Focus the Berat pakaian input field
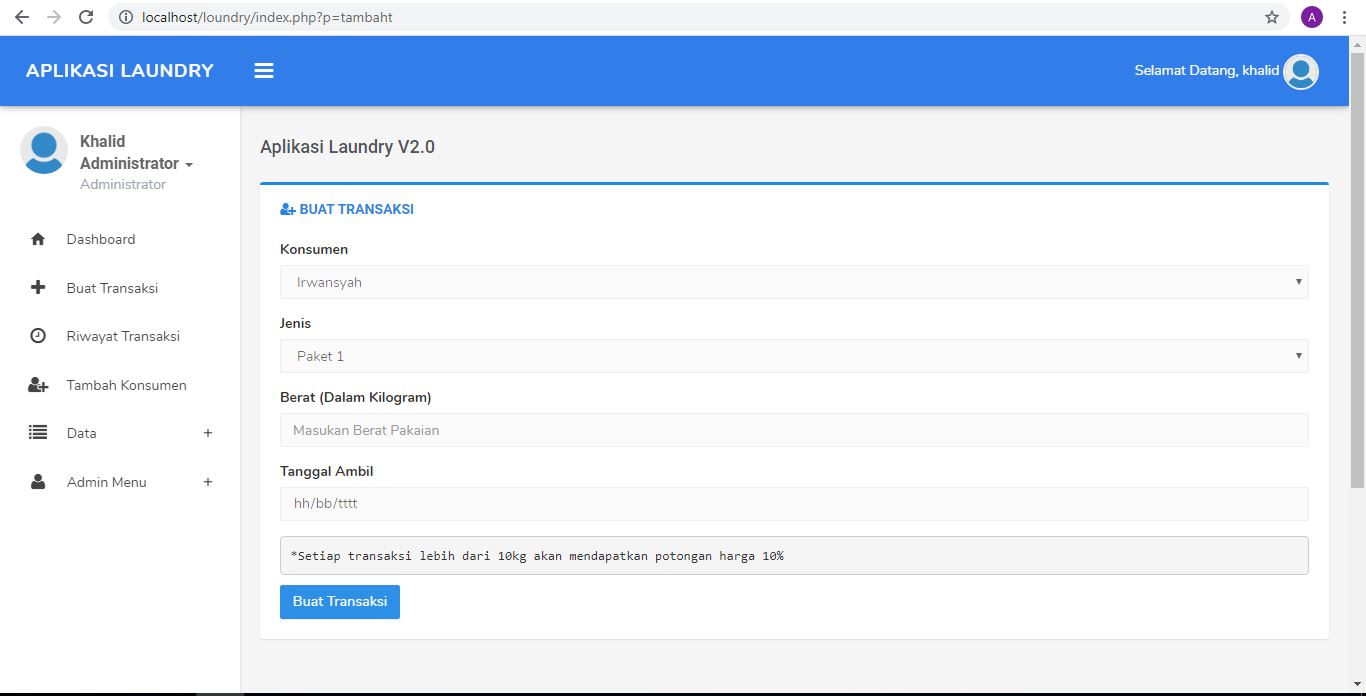Image resolution: width=1366 pixels, height=696 pixels. click(793, 430)
